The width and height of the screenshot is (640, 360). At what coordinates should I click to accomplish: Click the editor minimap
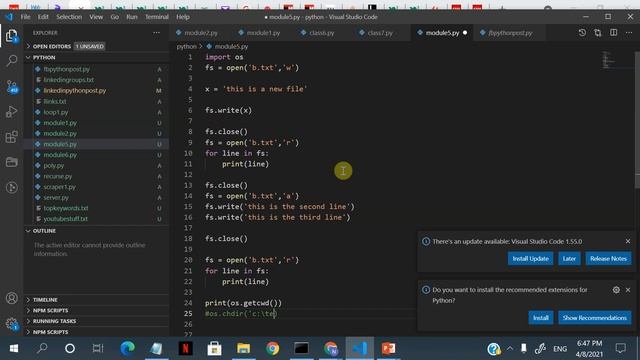pos(608,60)
